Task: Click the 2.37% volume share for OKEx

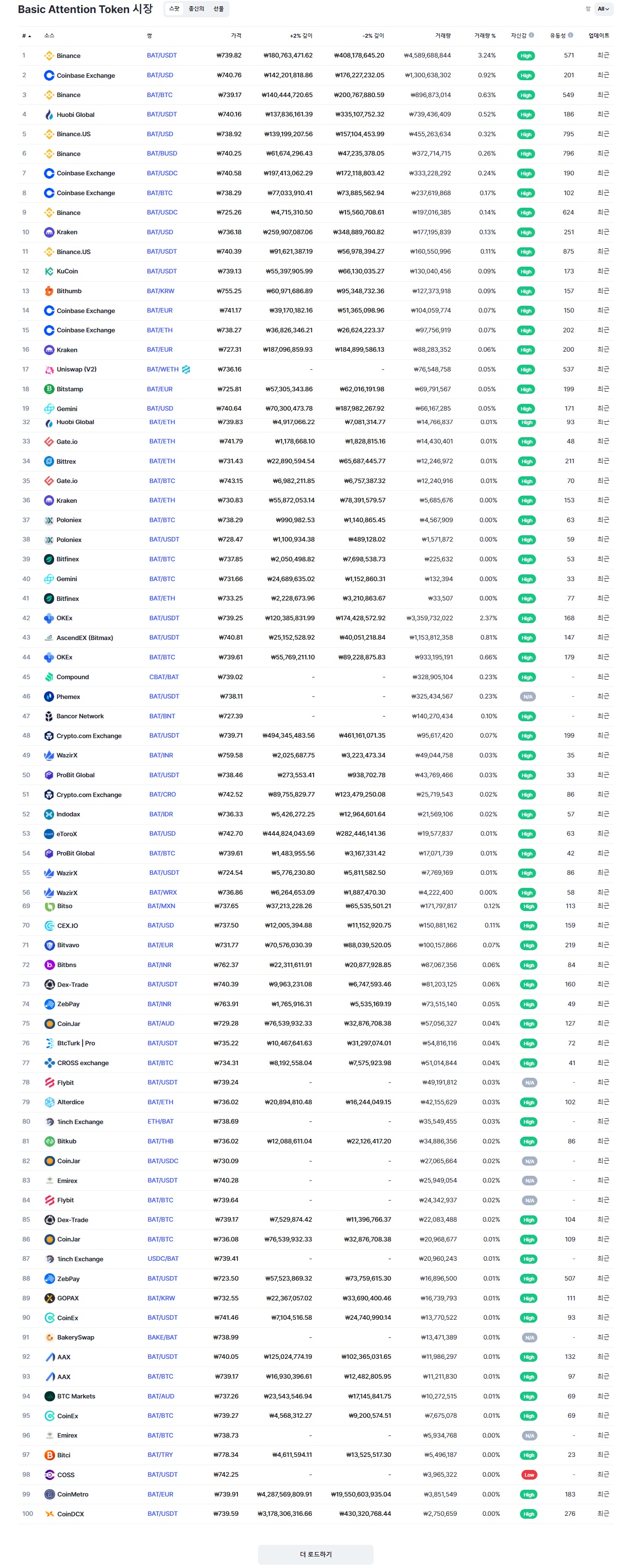Action: point(488,618)
